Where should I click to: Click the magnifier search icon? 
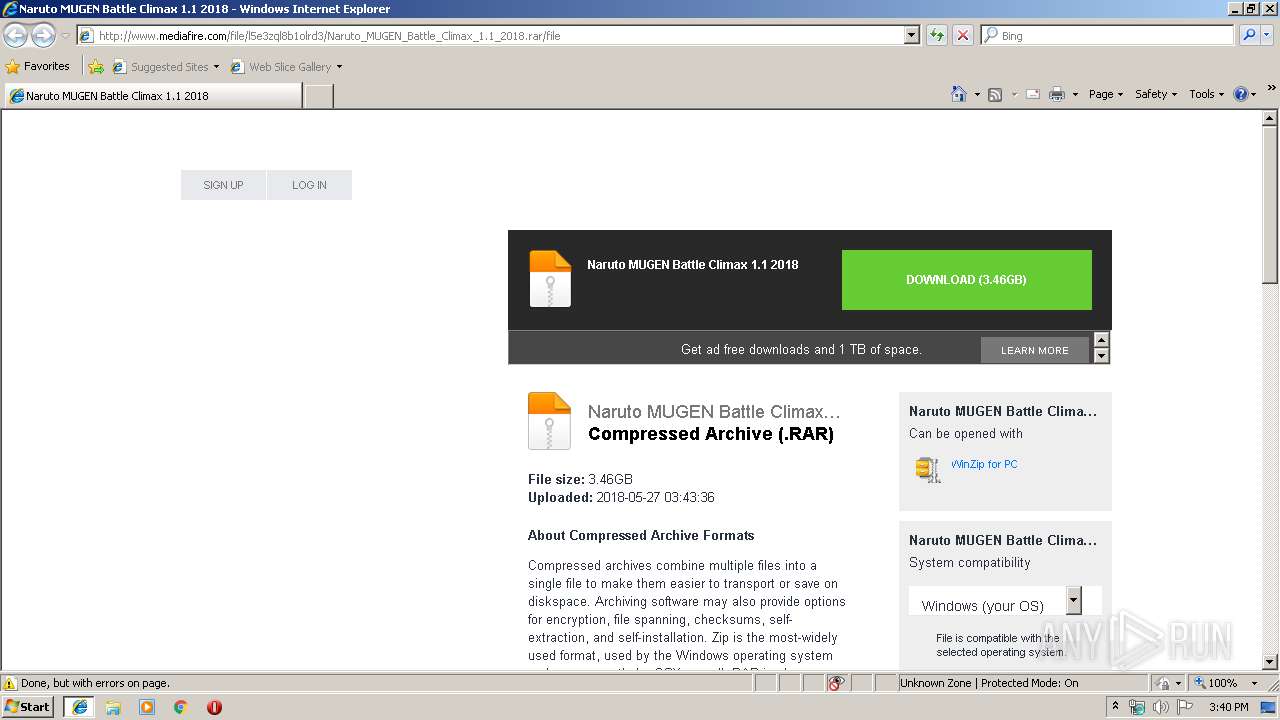[1248, 36]
